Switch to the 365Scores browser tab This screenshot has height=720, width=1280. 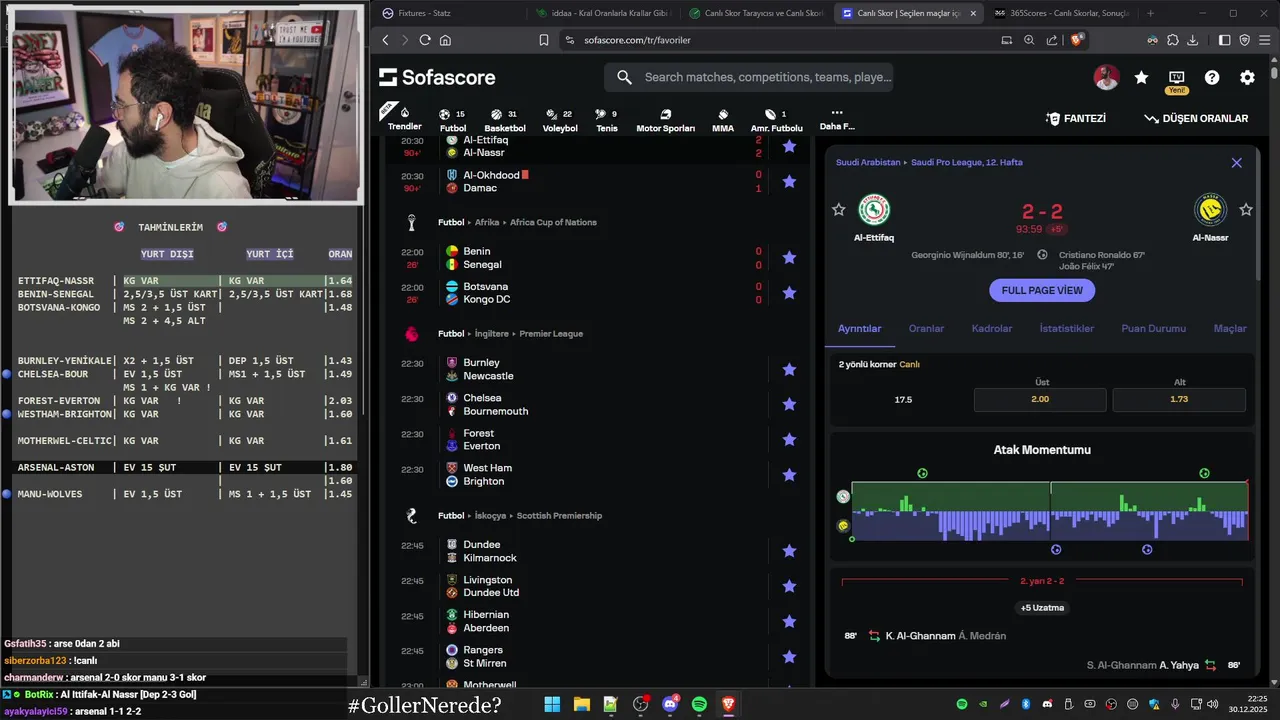click(x=1061, y=13)
